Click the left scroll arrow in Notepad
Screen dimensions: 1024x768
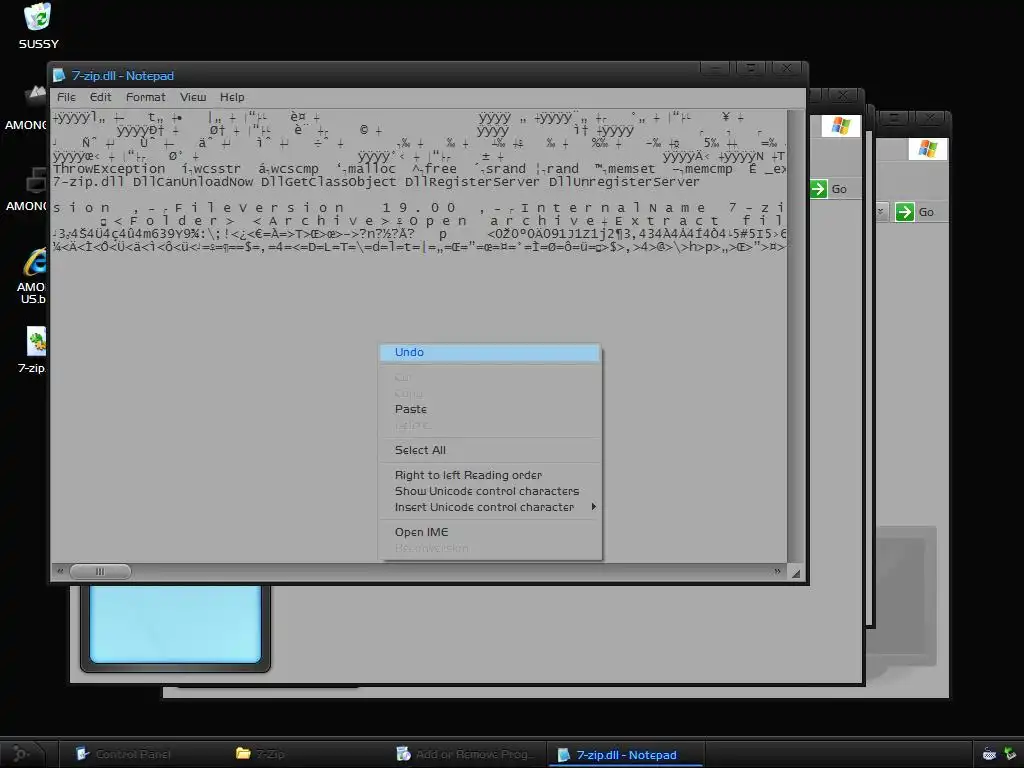59,571
